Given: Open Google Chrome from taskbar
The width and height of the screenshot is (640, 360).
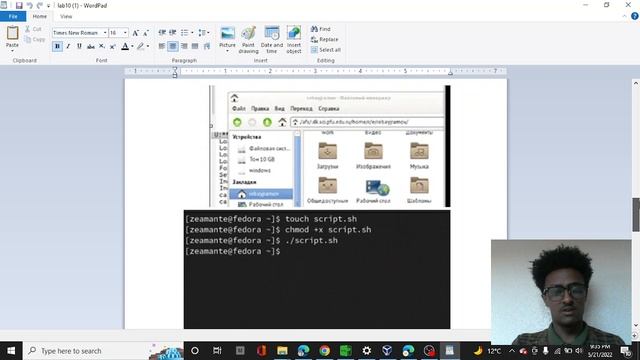Looking at the screenshot, I should (x=324, y=351).
